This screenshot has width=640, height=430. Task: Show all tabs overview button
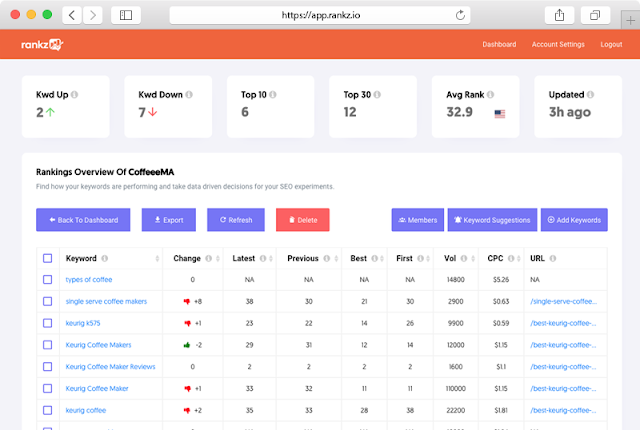[595, 16]
